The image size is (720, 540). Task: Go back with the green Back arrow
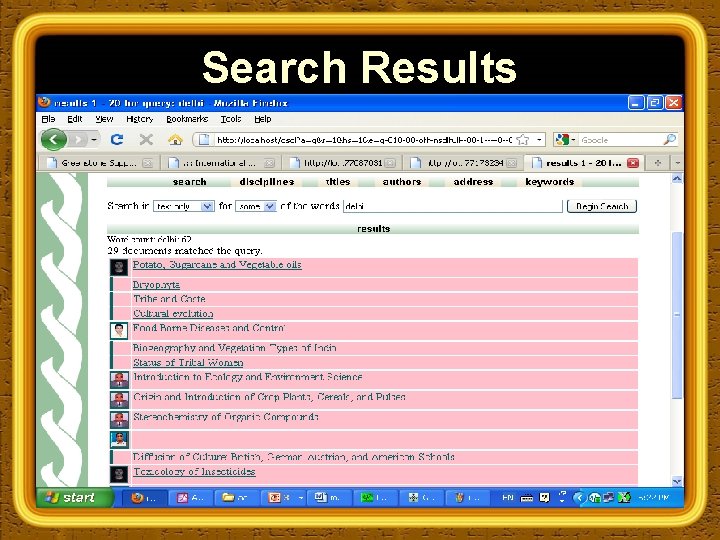pos(53,140)
